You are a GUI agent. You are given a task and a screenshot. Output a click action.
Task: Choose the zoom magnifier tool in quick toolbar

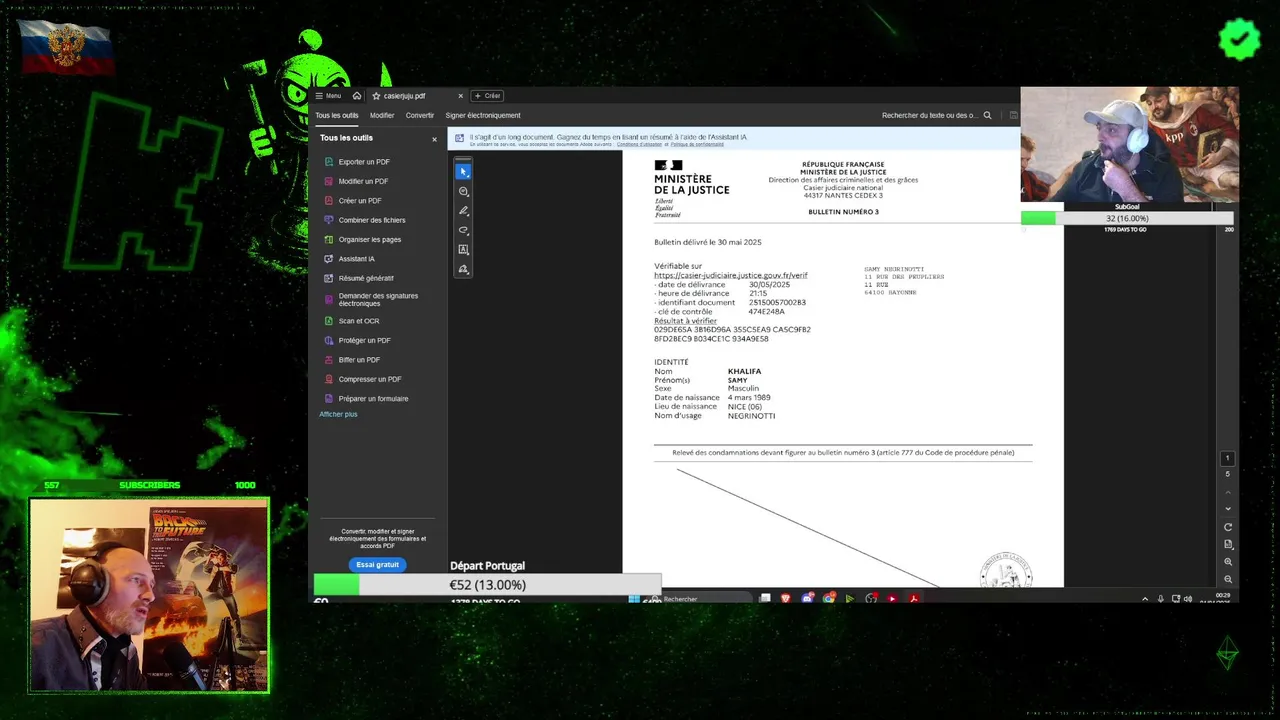[463, 191]
